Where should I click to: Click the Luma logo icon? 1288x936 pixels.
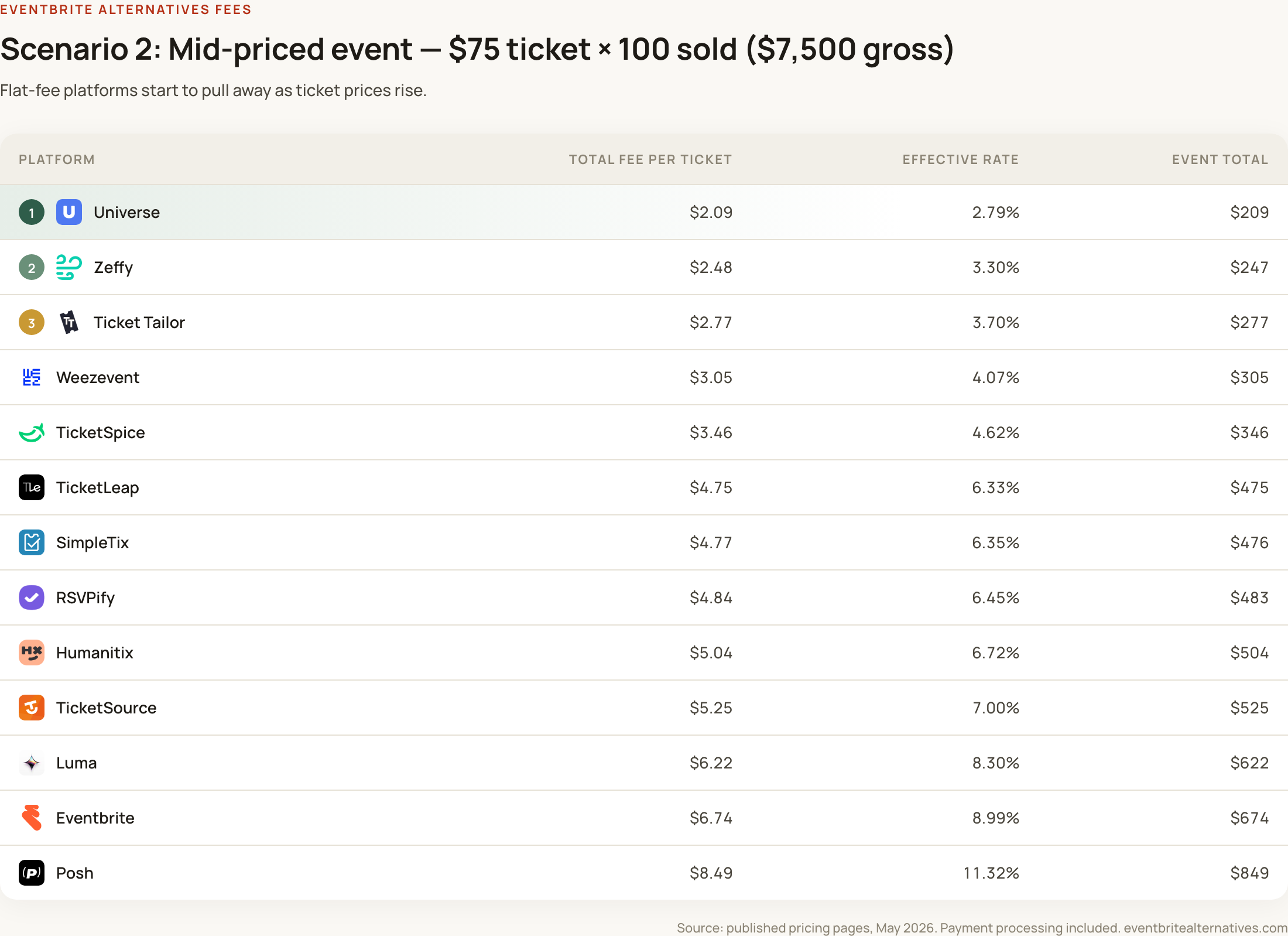coord(32,763)
